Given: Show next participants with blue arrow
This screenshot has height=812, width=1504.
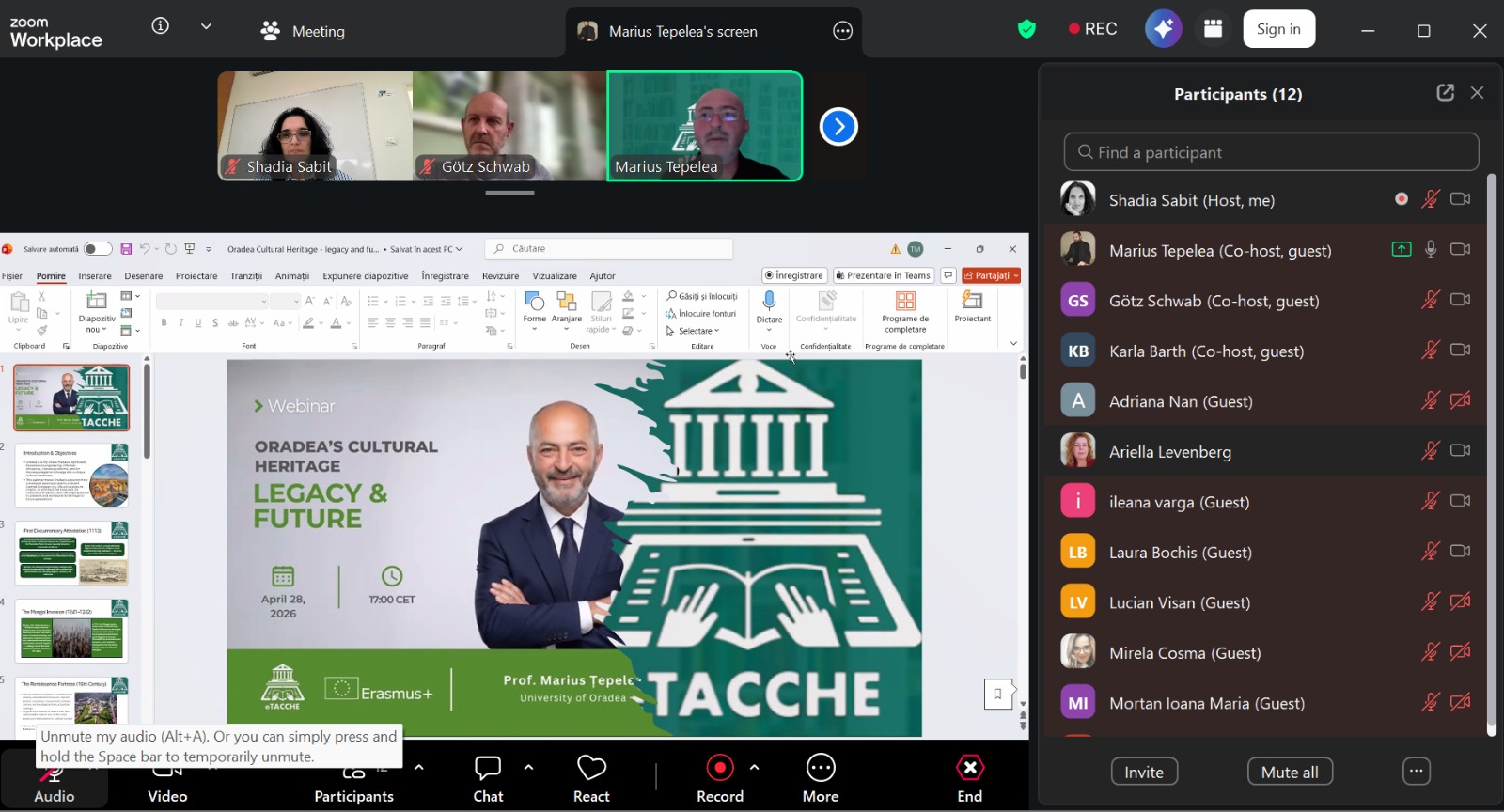Looking at the screenshot, I should pos(838,127).
